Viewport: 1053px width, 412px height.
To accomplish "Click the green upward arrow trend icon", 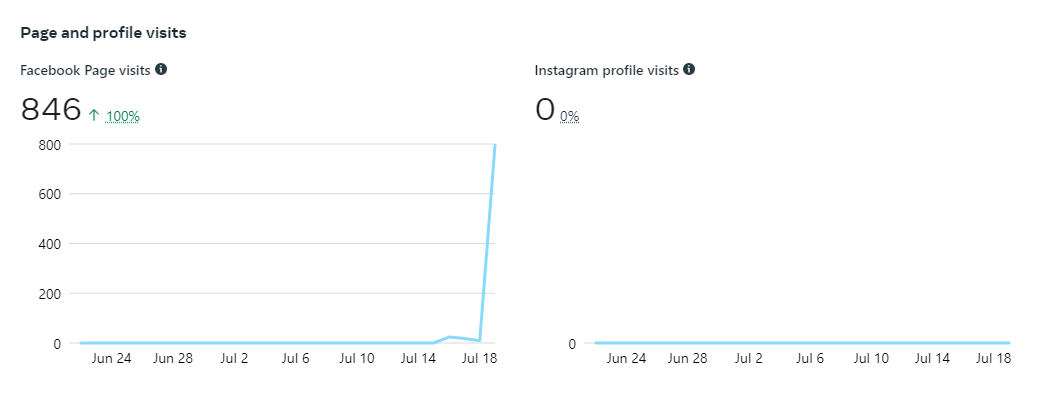I will pyautogui.click(x=95, y=116).
